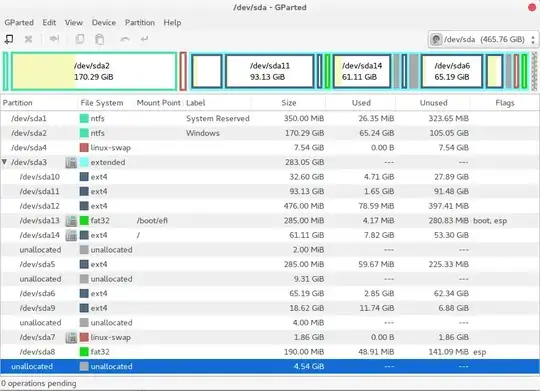The width and height of the screenshot is (540, 391).
Task: Sort by the Size column header
Action: point(289,103)
